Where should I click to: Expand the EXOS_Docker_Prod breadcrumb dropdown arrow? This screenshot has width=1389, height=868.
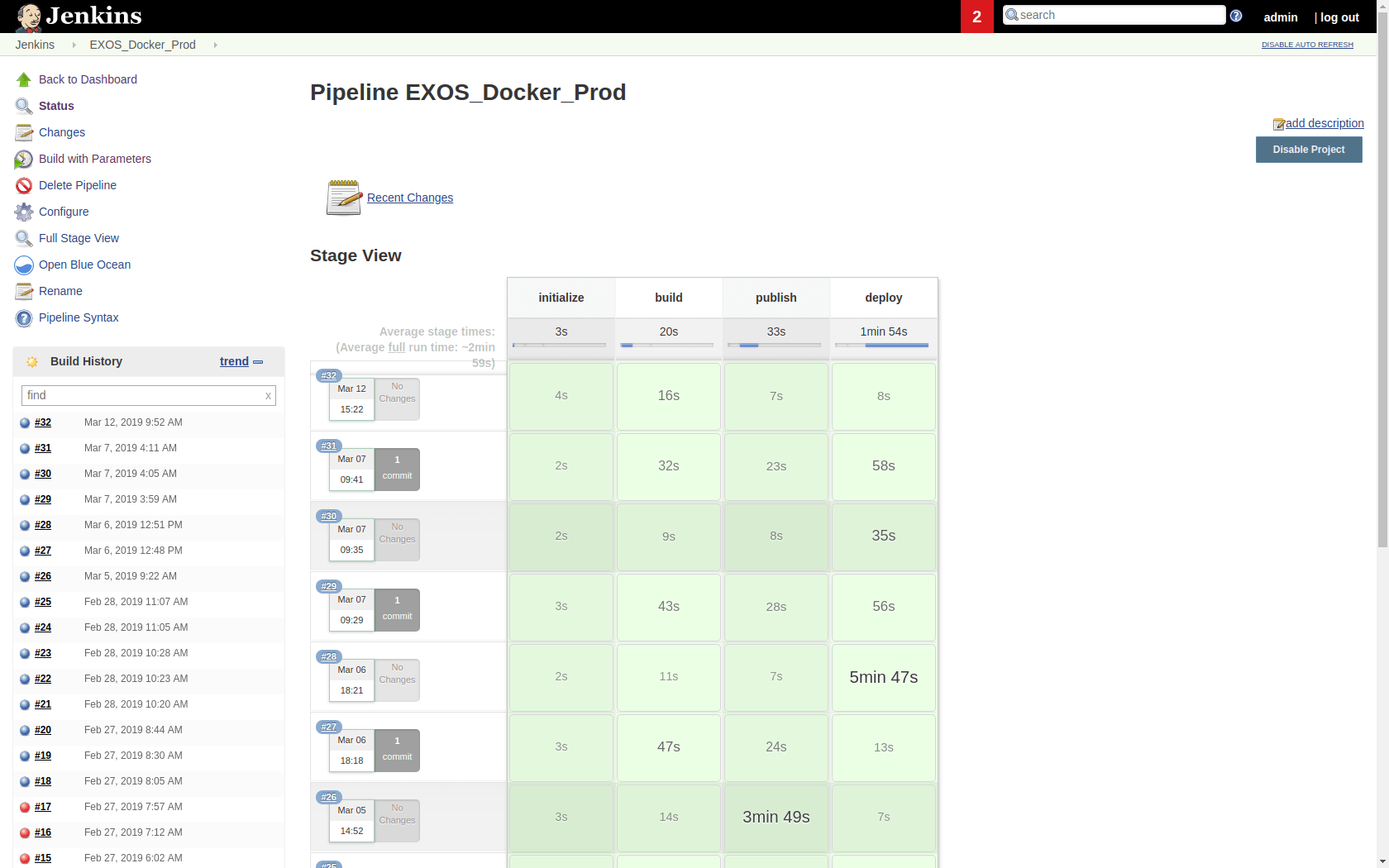point(215,45)
